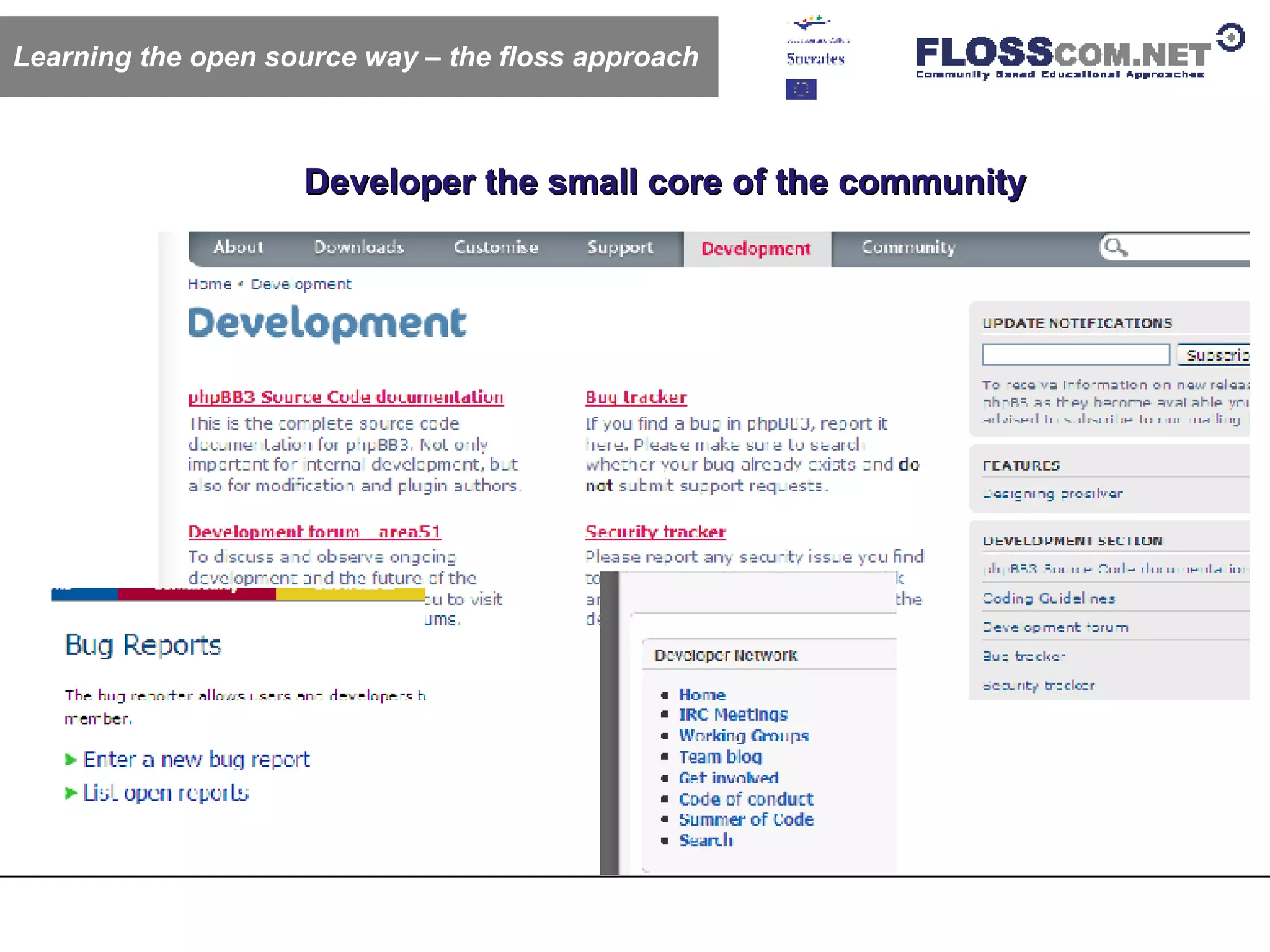
Task: Open Coding Guidelines in sidebar
Action: pos(1049,598)
